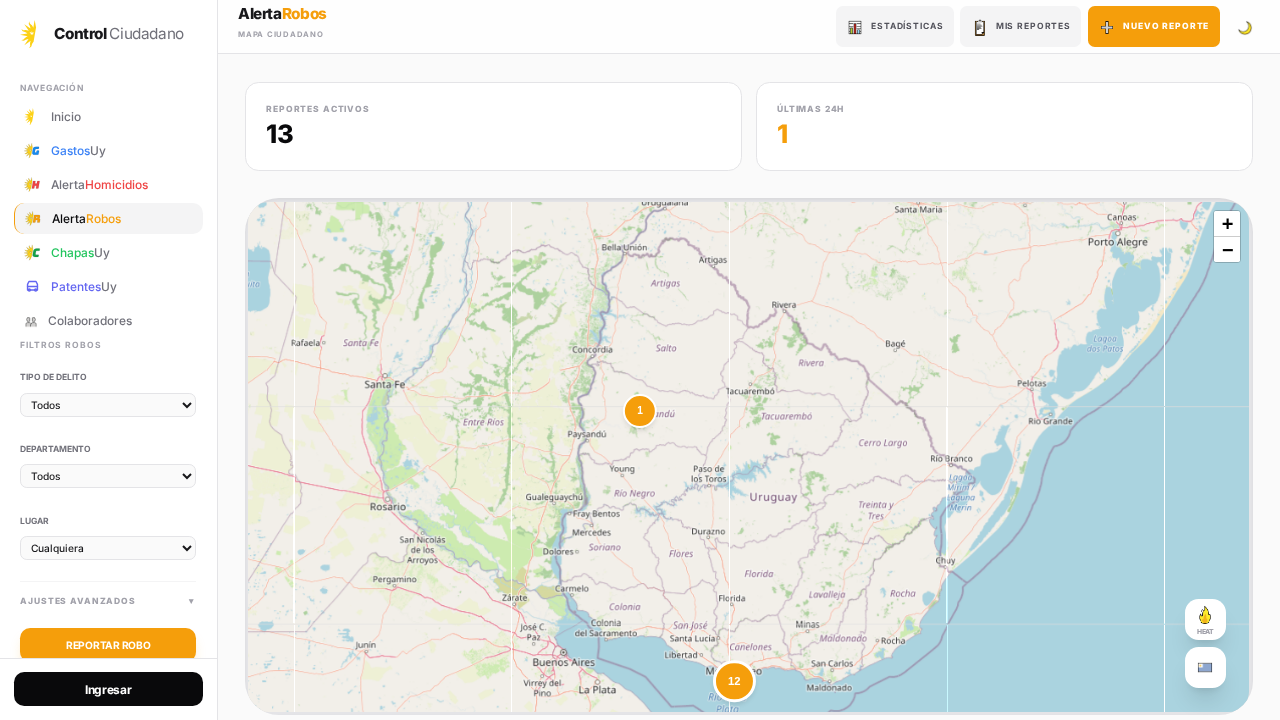Click the ChapasUy logo icon
Image resolution: width=1280 pixels, height=720 pixels.
pos(32,253)
